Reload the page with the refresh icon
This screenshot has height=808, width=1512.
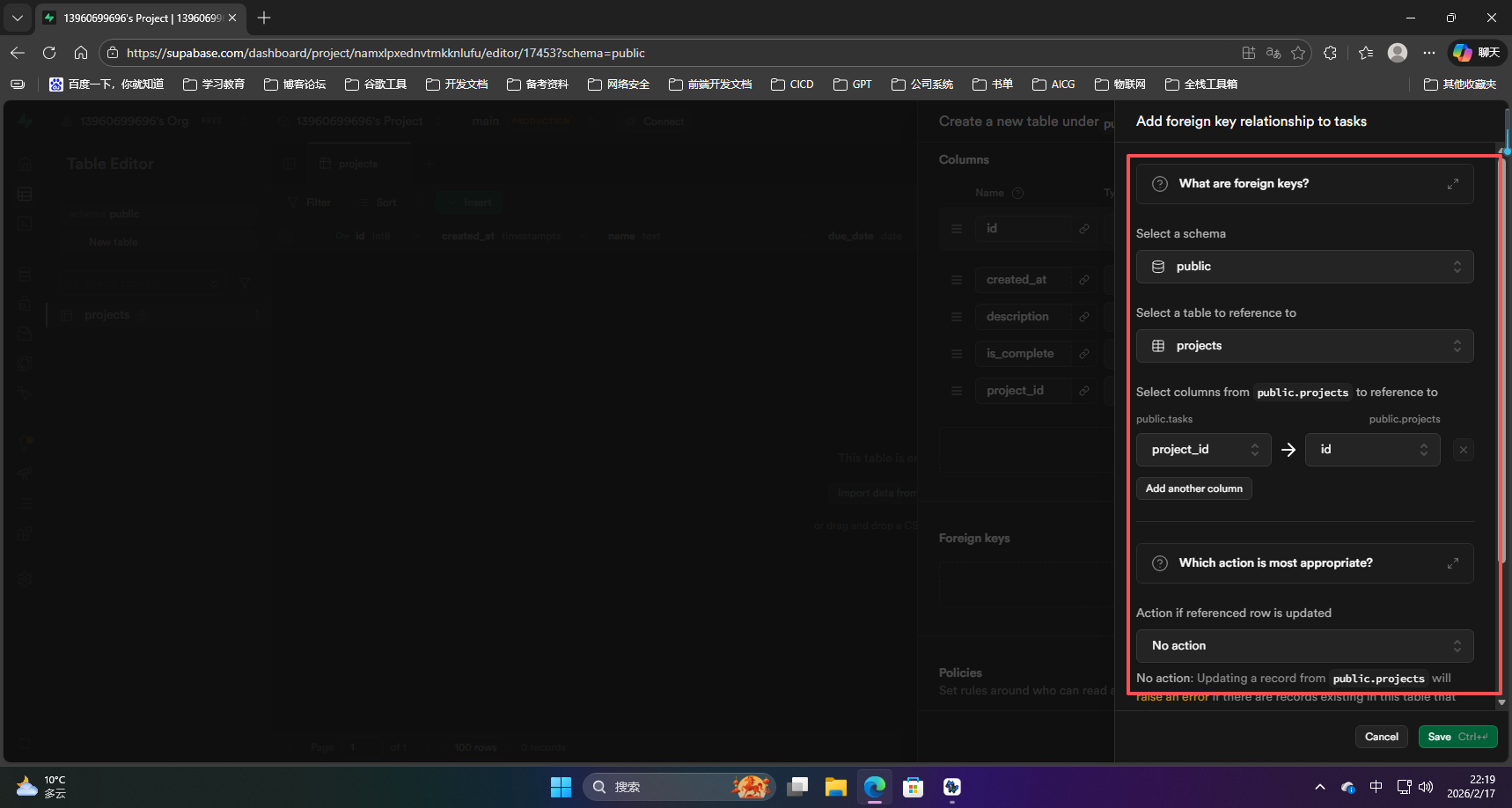[49, 53]
